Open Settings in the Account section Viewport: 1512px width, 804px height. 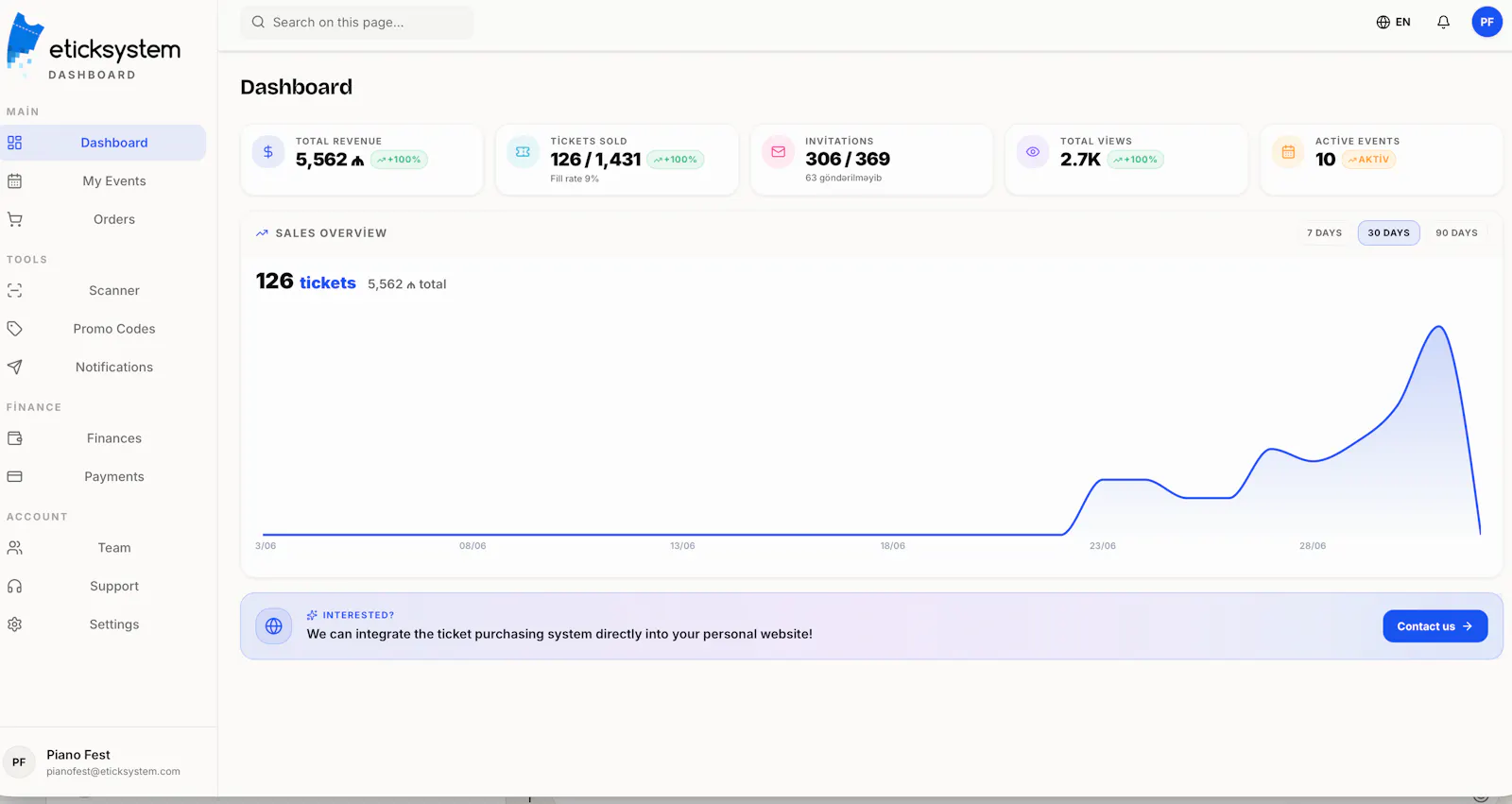point(103,624)
